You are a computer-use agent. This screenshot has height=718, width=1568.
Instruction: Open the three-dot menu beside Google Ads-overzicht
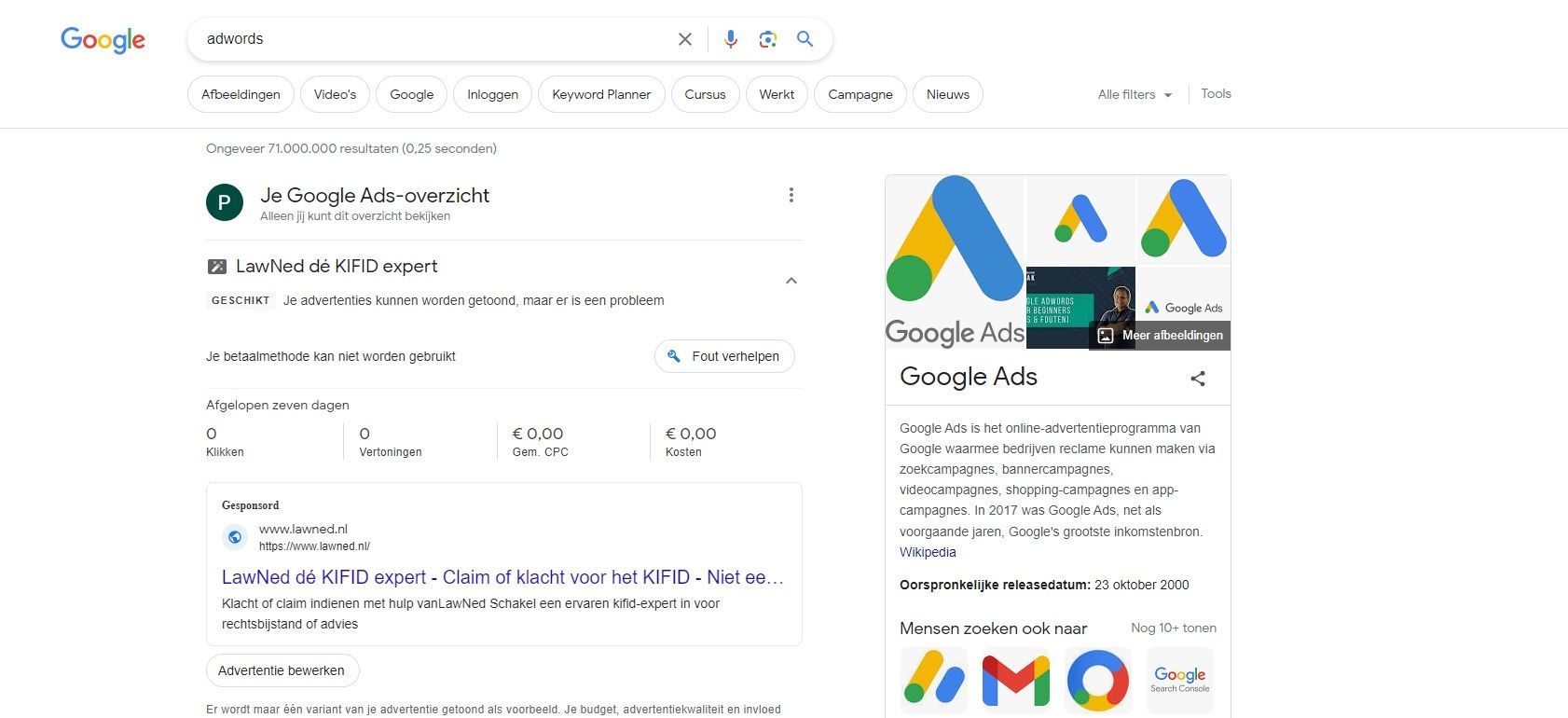coord(791,195)
